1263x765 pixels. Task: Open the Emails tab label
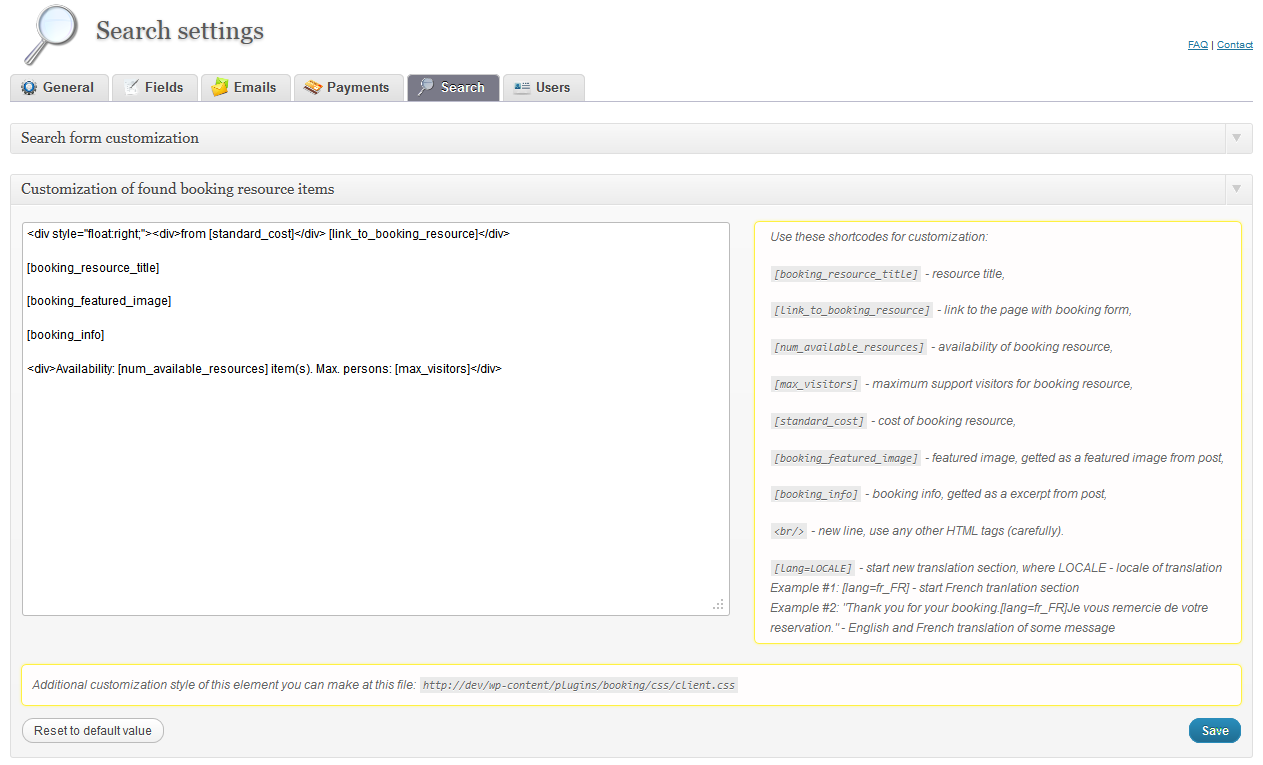tap(255, 88)
